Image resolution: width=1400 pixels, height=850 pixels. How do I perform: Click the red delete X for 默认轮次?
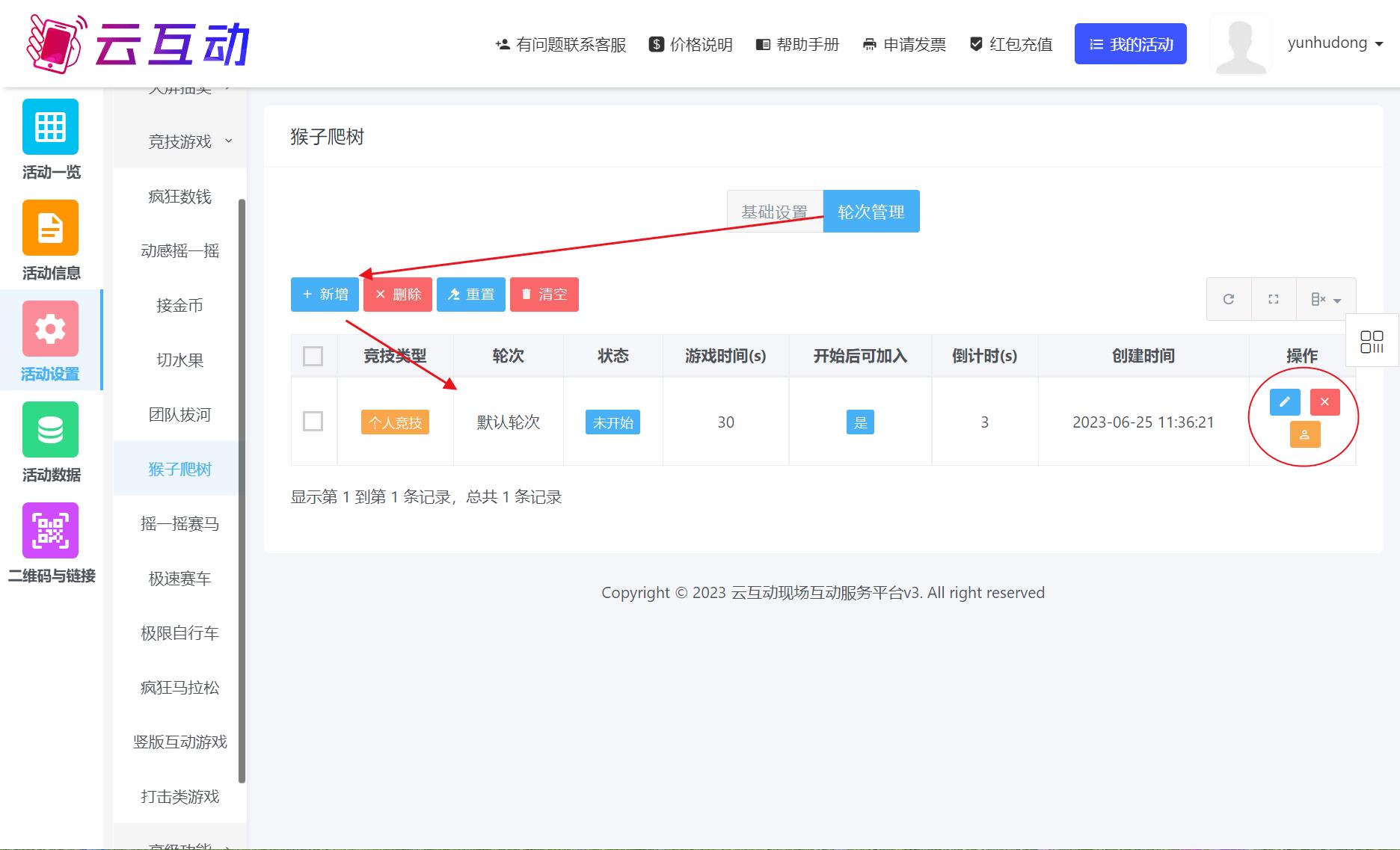pos(1324,402)
